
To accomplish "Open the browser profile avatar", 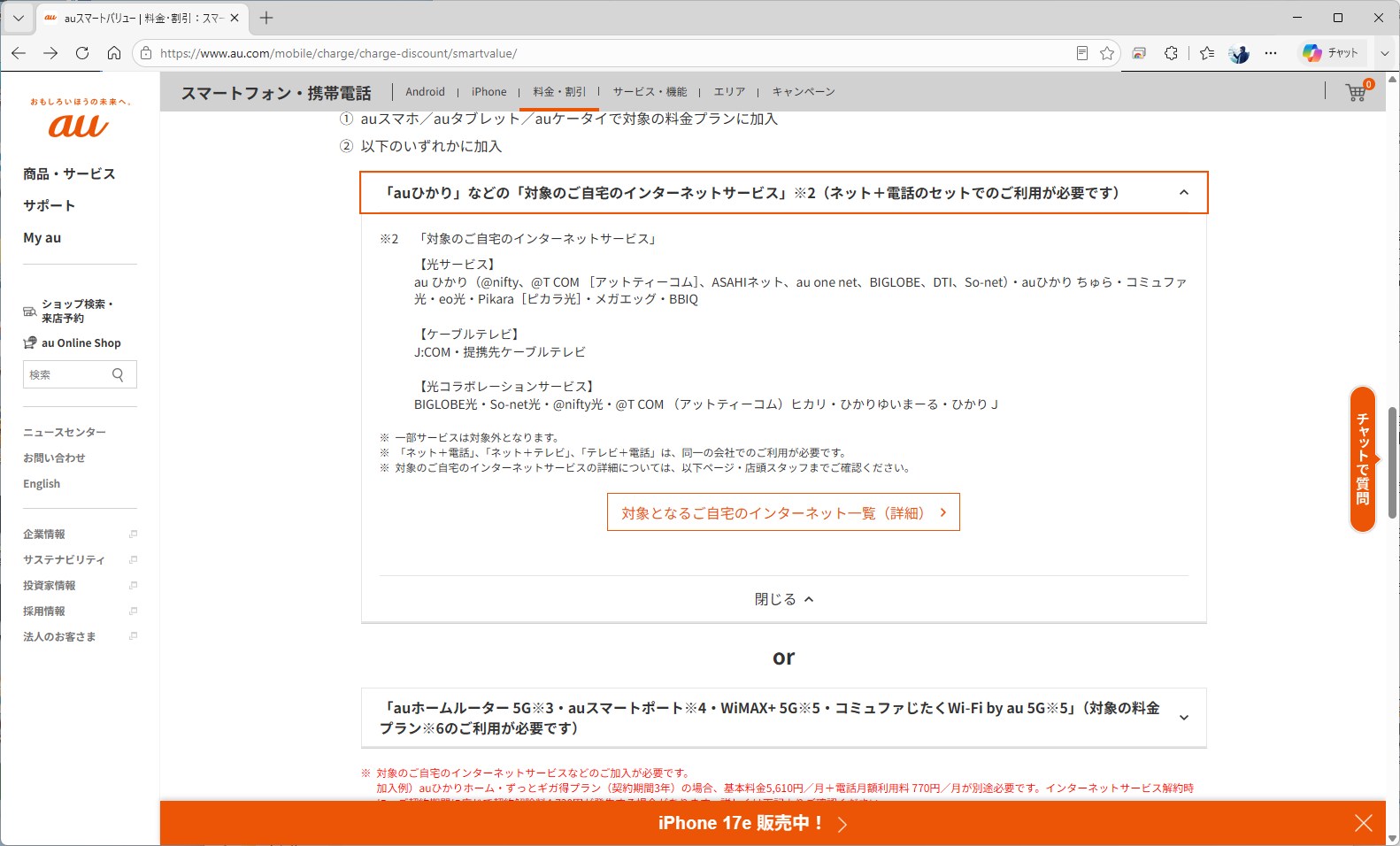I will click(1239, 53).
